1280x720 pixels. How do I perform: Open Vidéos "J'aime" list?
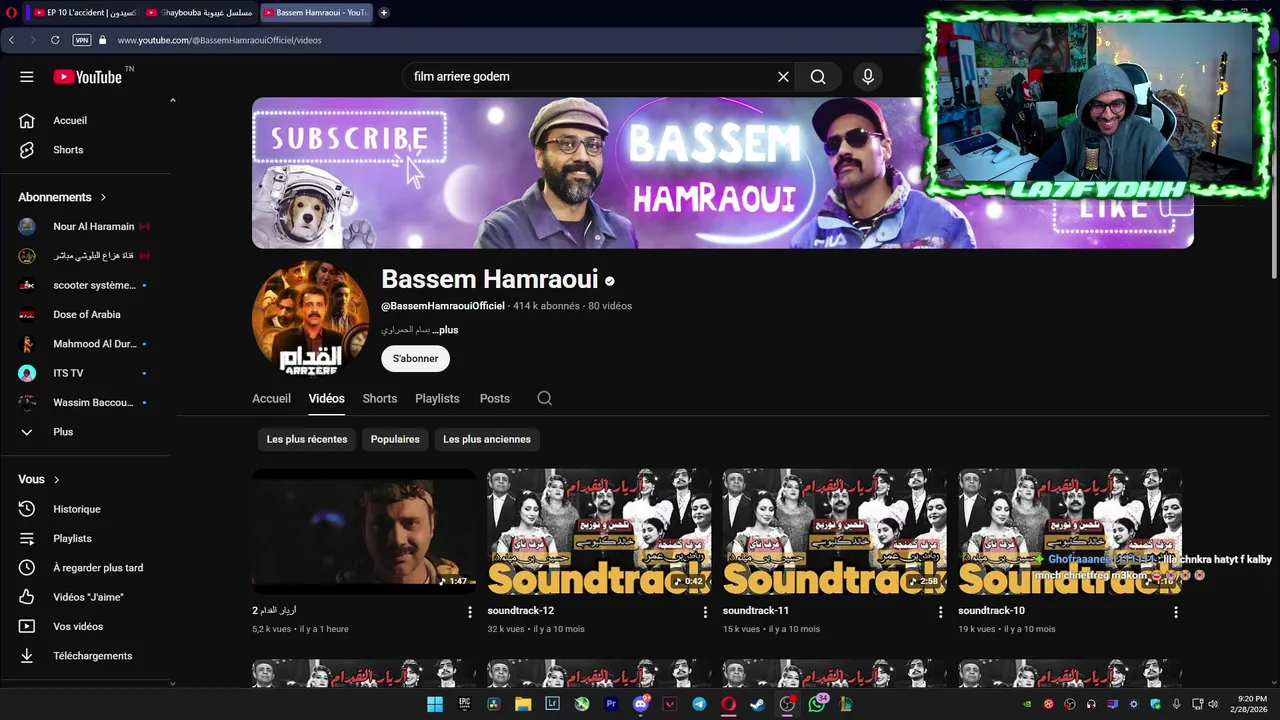[89, 597]
